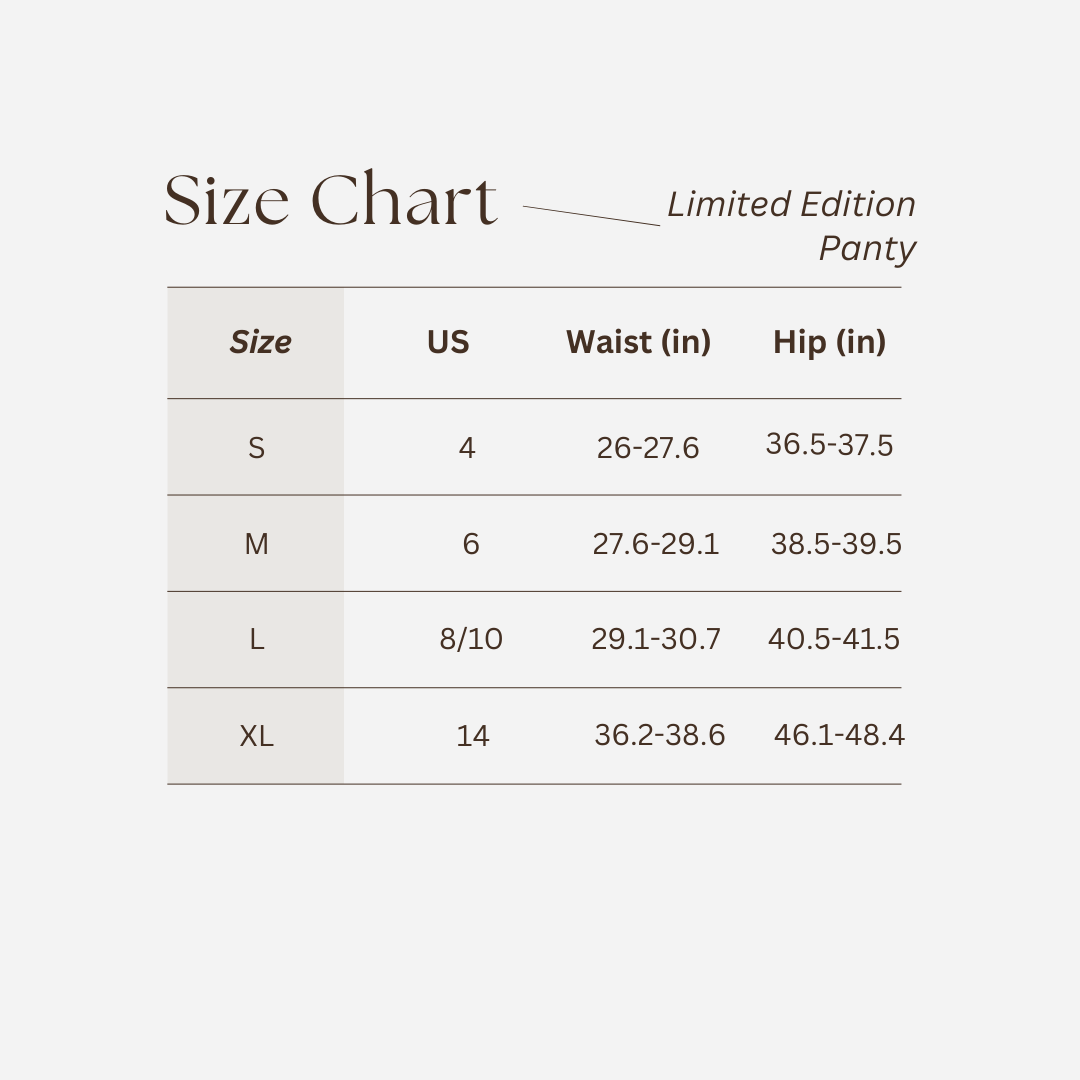Select the Hip (in) column header

[829, 342]
